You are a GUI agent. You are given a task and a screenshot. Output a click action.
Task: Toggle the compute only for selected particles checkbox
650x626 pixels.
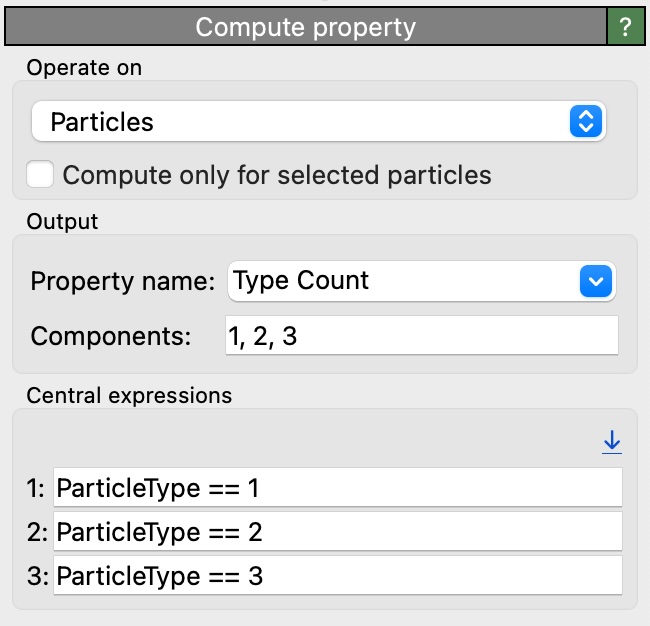tap(41, 175)
